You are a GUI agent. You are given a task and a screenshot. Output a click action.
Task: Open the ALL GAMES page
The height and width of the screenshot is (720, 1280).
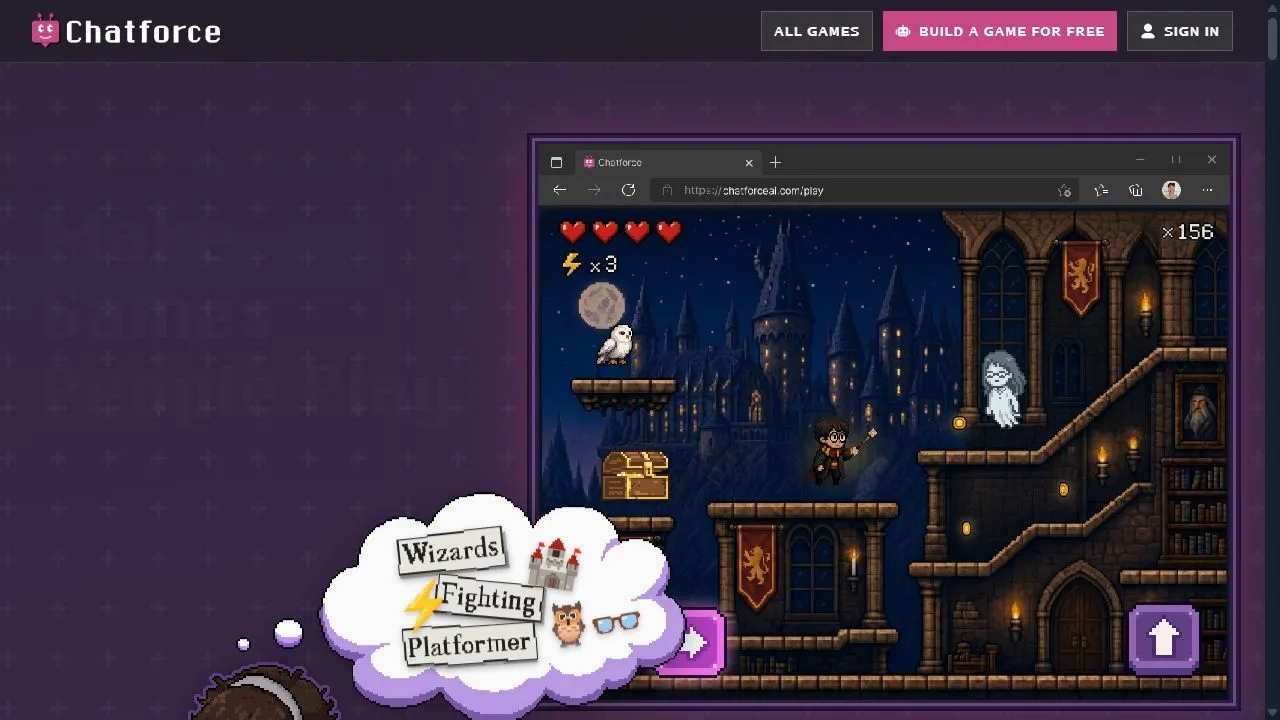tap(816, 31)
